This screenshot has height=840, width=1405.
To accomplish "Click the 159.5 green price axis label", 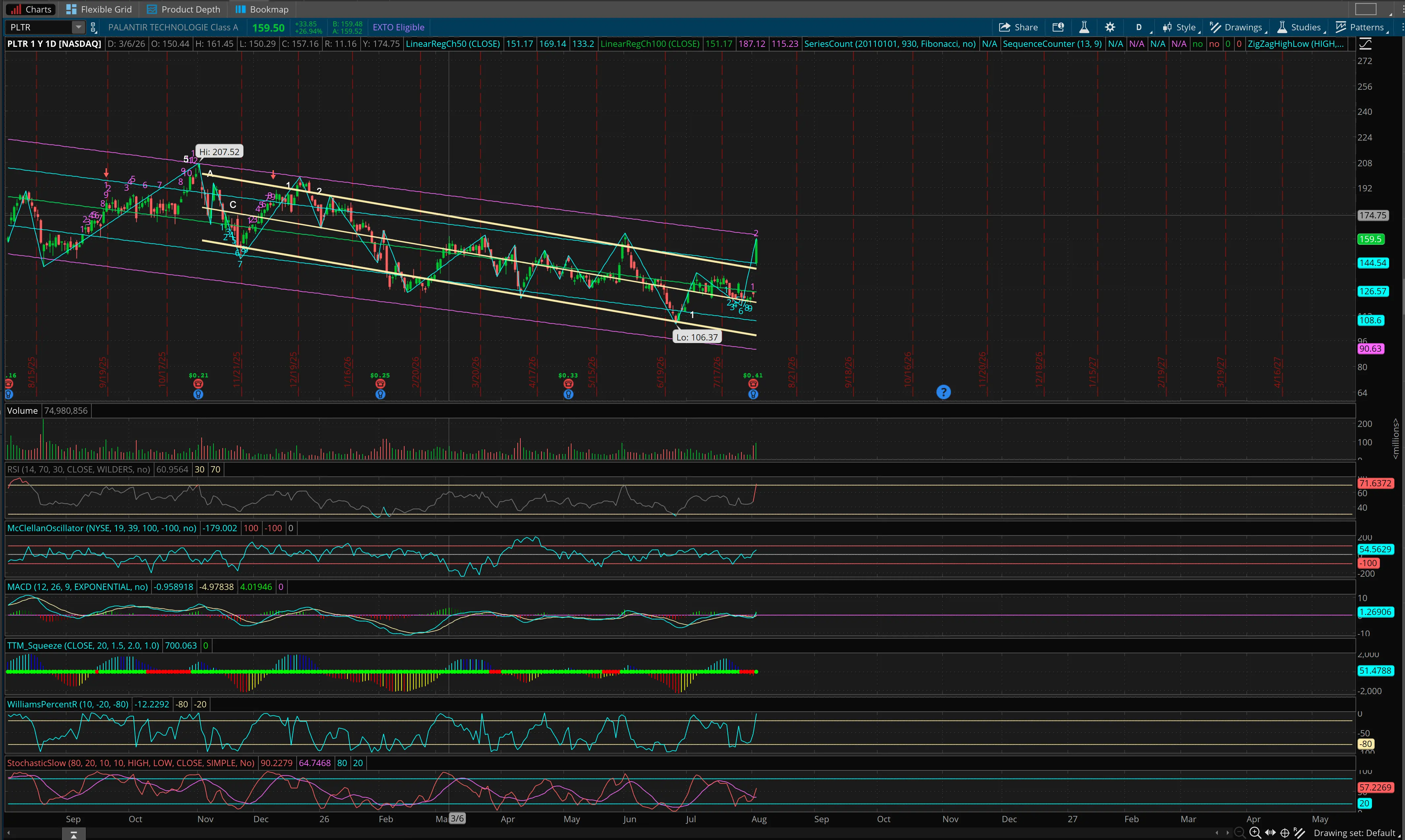I will click(x=1370, y=240).
